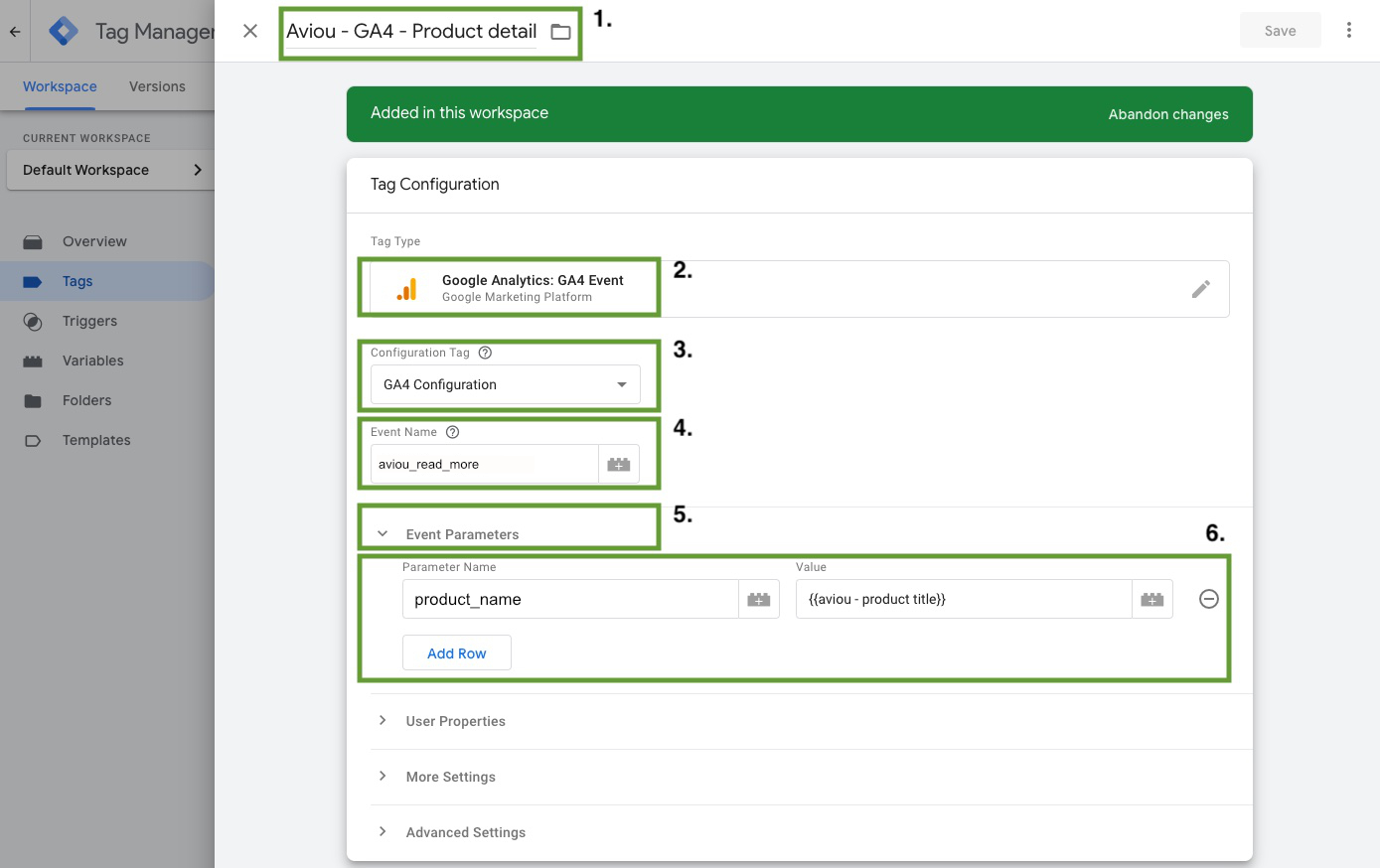Remove the product_name row with minus icon
Screen dimensions: 1380x868
[x=1209, y=599]
